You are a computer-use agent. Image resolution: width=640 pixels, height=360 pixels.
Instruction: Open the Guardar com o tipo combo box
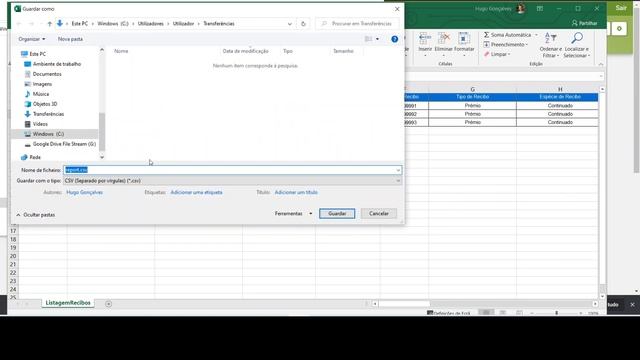[232, 180]
